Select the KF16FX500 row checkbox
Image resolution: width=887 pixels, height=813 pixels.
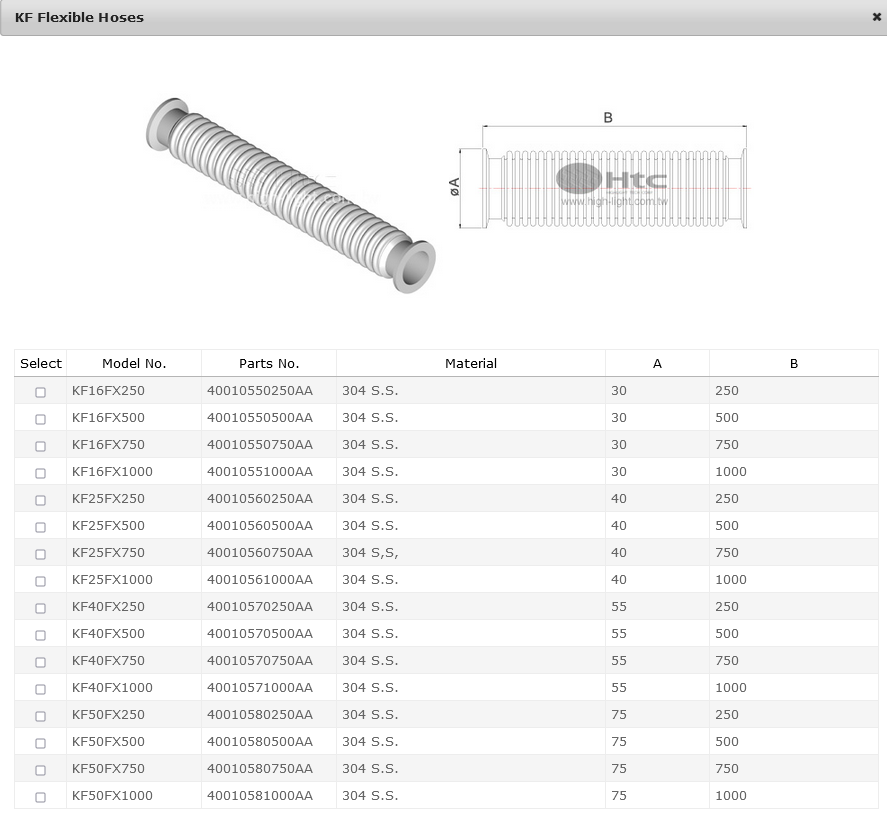[40, 419]
